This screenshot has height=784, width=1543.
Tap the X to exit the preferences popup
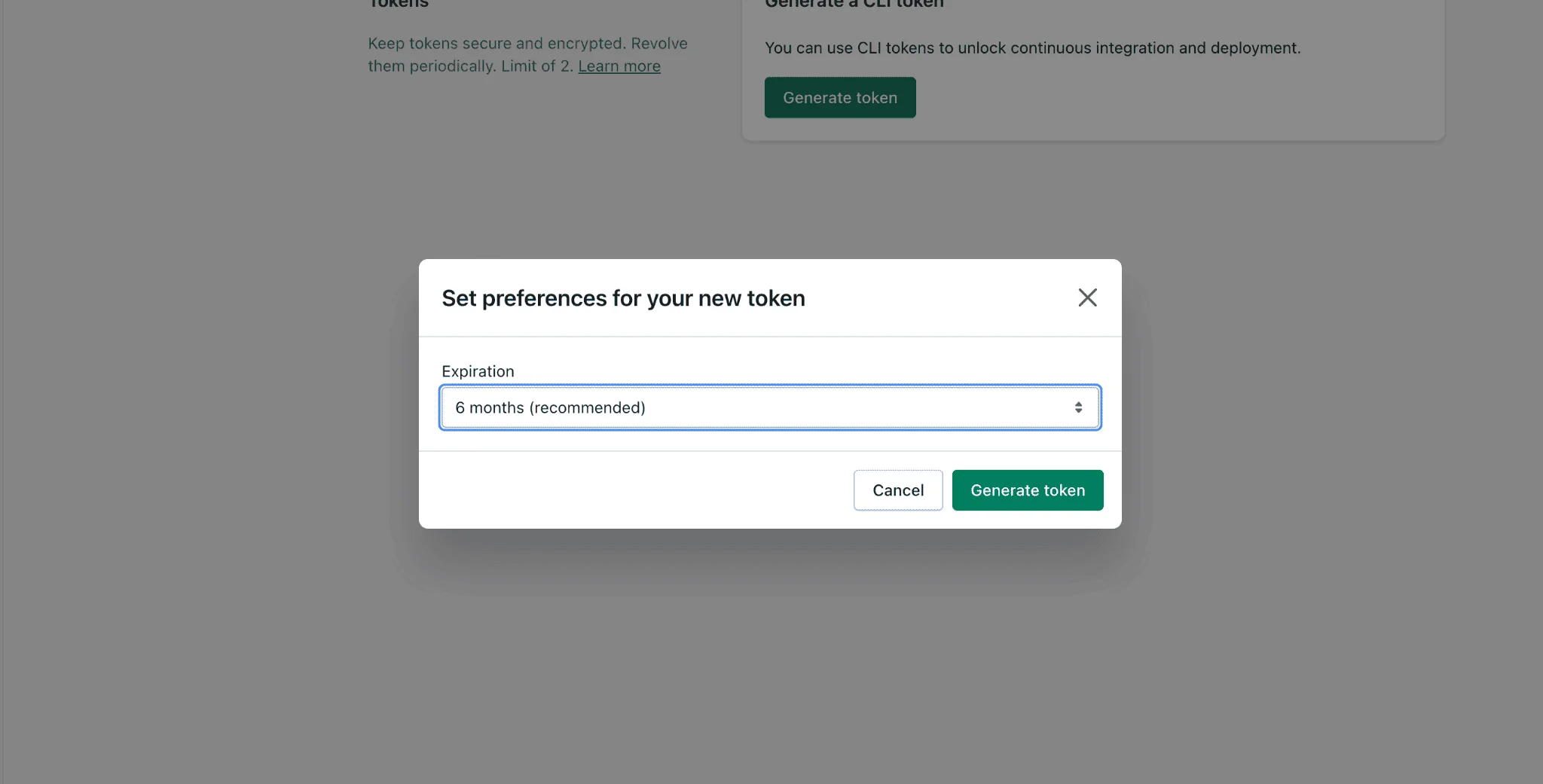pyautogui.click(x=1087, y=297)
